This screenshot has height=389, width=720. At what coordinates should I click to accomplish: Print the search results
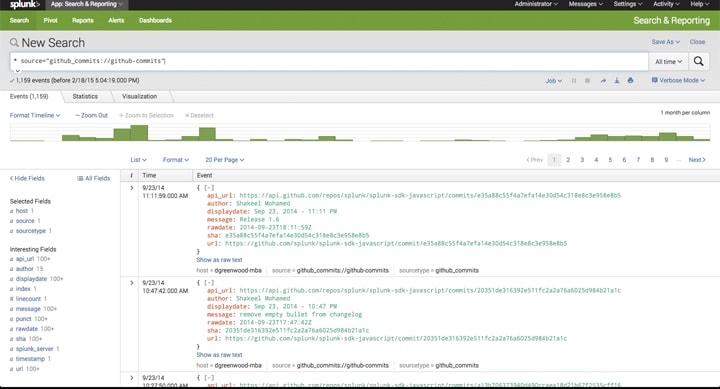(630, 80)
